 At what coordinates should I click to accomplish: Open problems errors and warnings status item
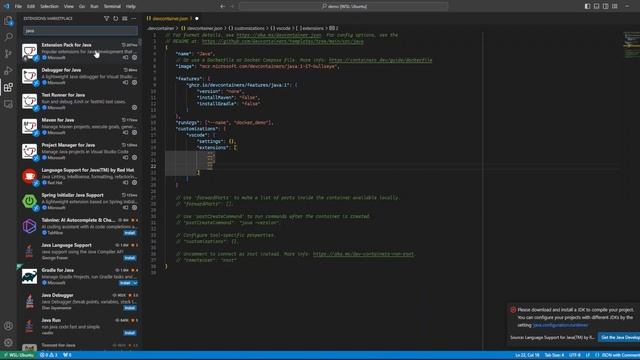(49, 355)
